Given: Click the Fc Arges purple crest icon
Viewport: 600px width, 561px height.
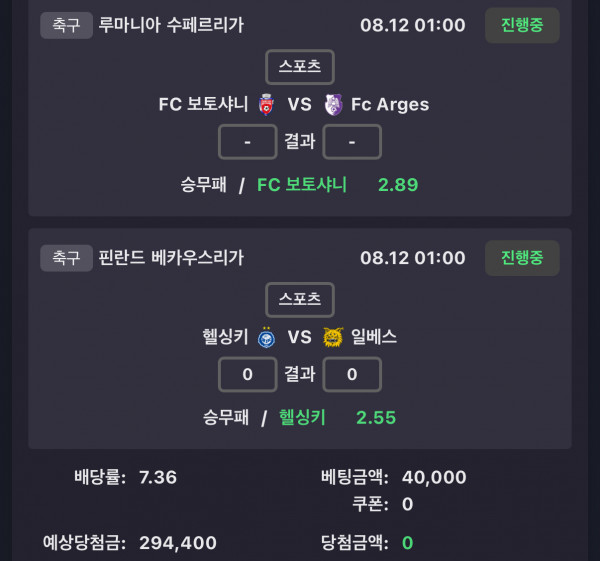Looking at the screenshot, I should pos(333,104).
